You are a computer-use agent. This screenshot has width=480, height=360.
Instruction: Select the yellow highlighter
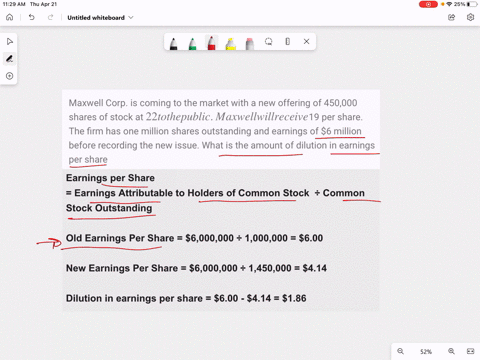pos(230,43)
